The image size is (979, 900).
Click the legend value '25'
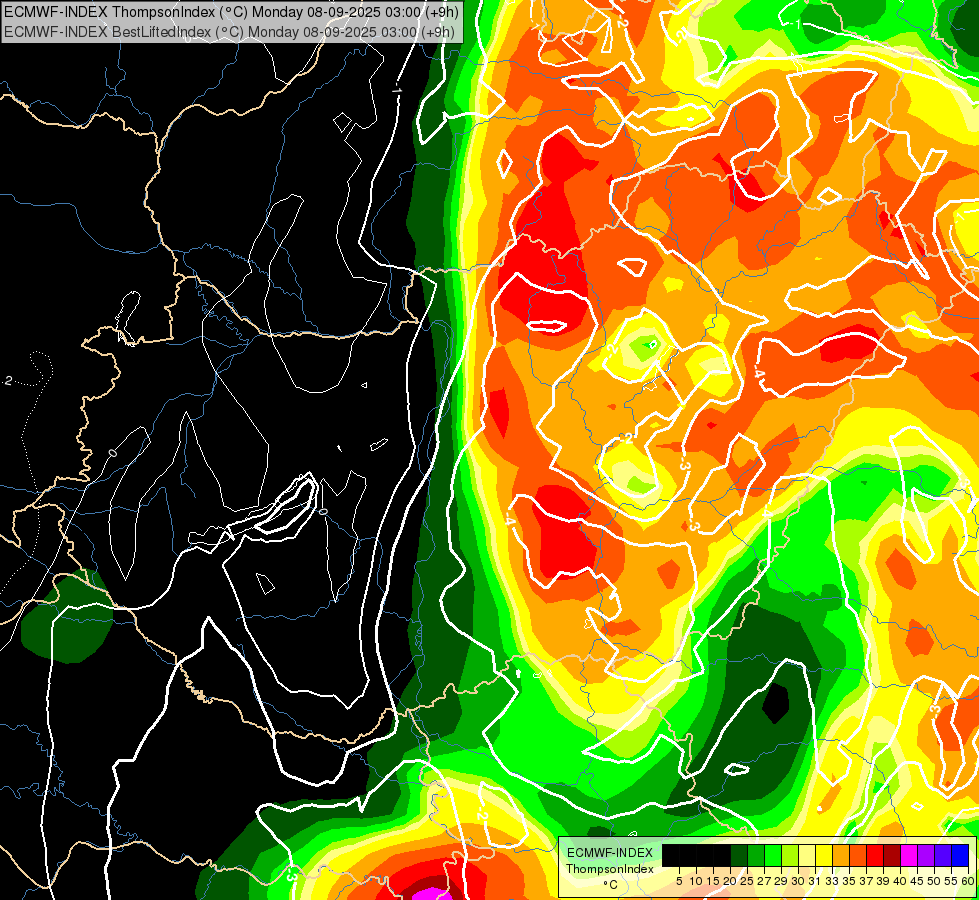tap(747, 881)
